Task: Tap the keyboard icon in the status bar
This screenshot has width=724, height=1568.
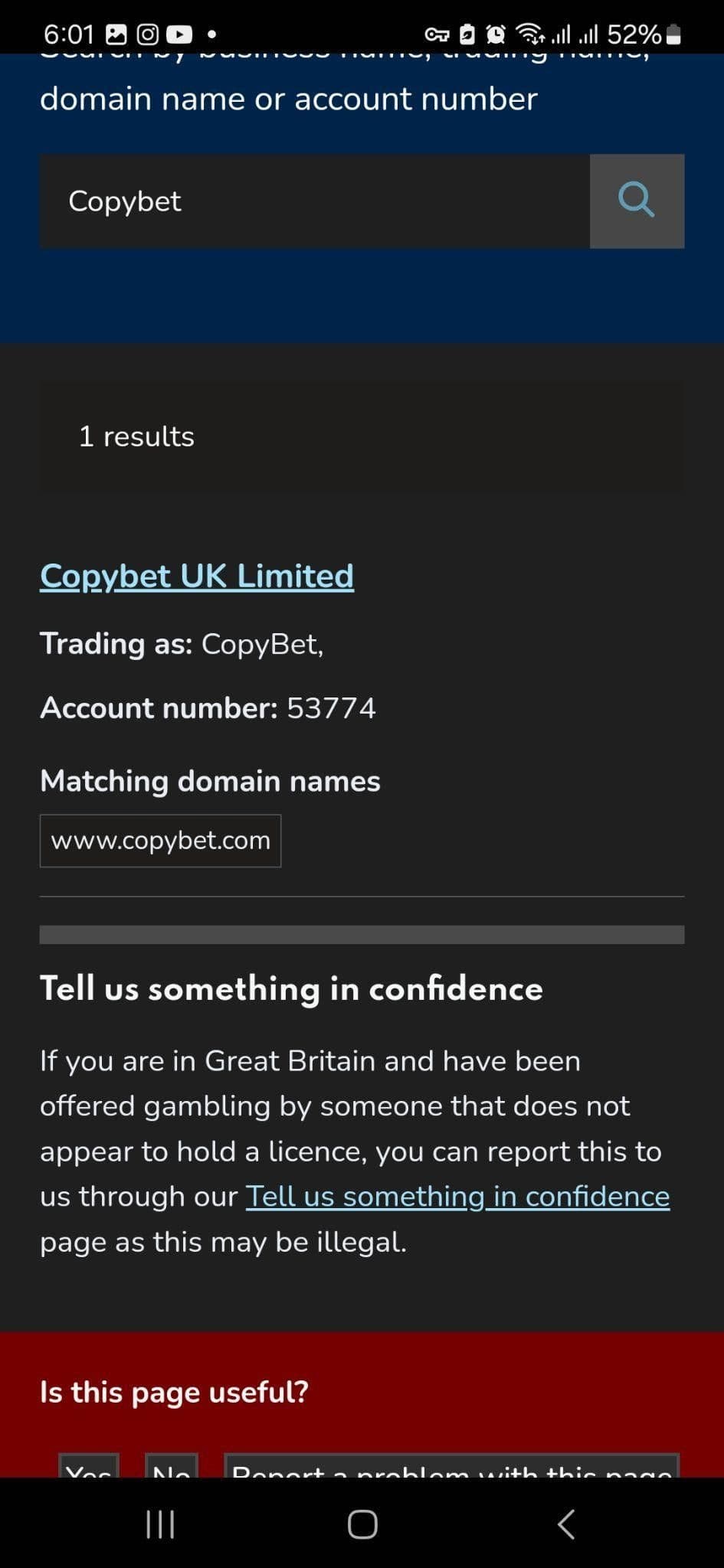Action: [x=436, y=34]
